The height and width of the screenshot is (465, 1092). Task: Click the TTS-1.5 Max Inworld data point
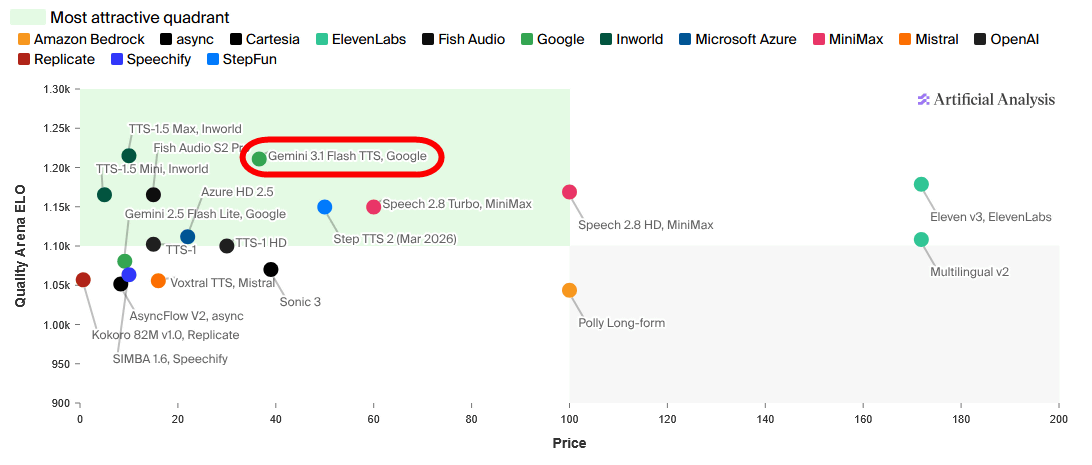click(129, 155)
